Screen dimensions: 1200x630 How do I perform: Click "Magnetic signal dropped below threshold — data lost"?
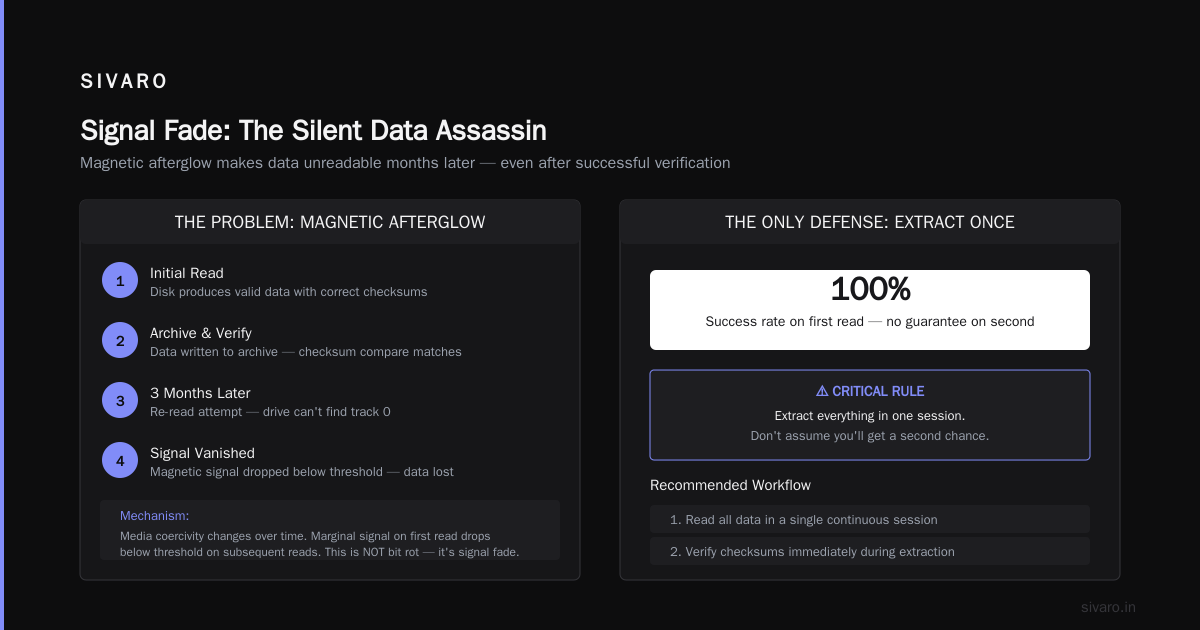[302, 472]
